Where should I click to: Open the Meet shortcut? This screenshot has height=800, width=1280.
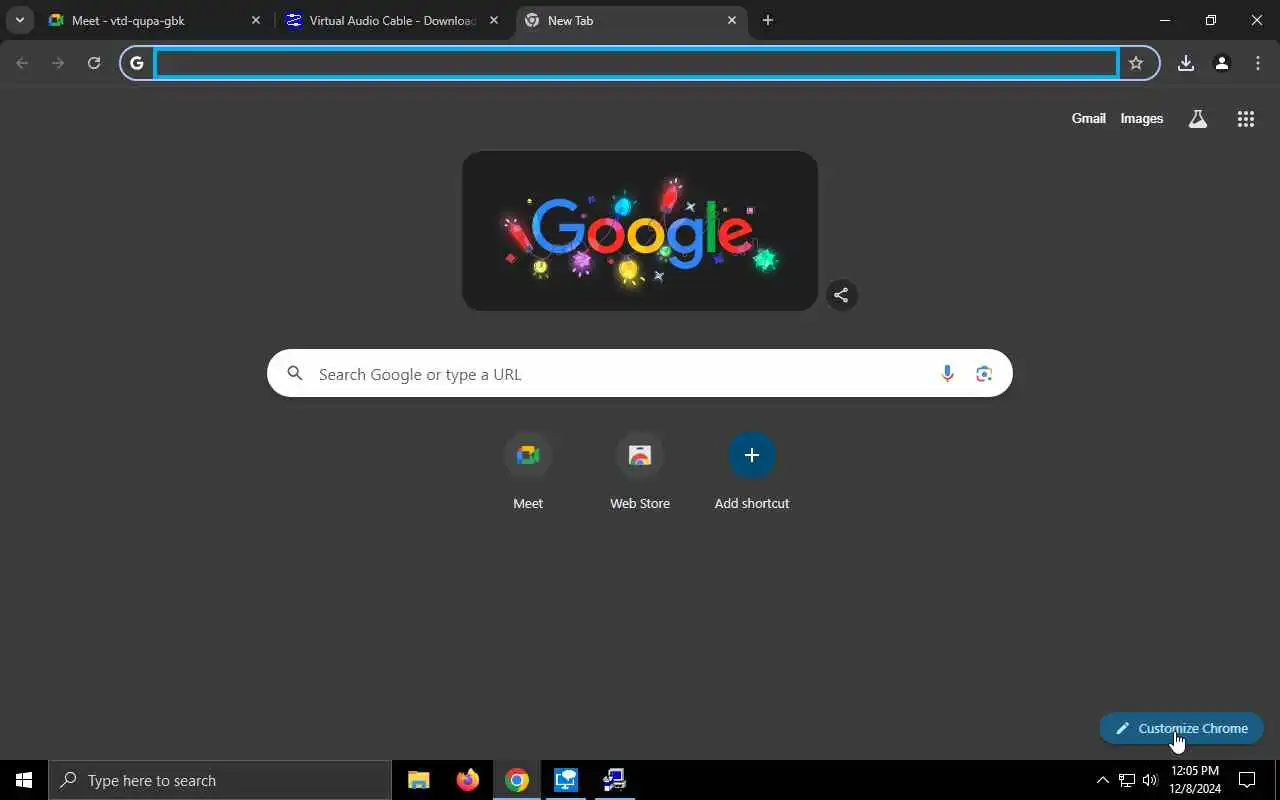tap(528, 472)
